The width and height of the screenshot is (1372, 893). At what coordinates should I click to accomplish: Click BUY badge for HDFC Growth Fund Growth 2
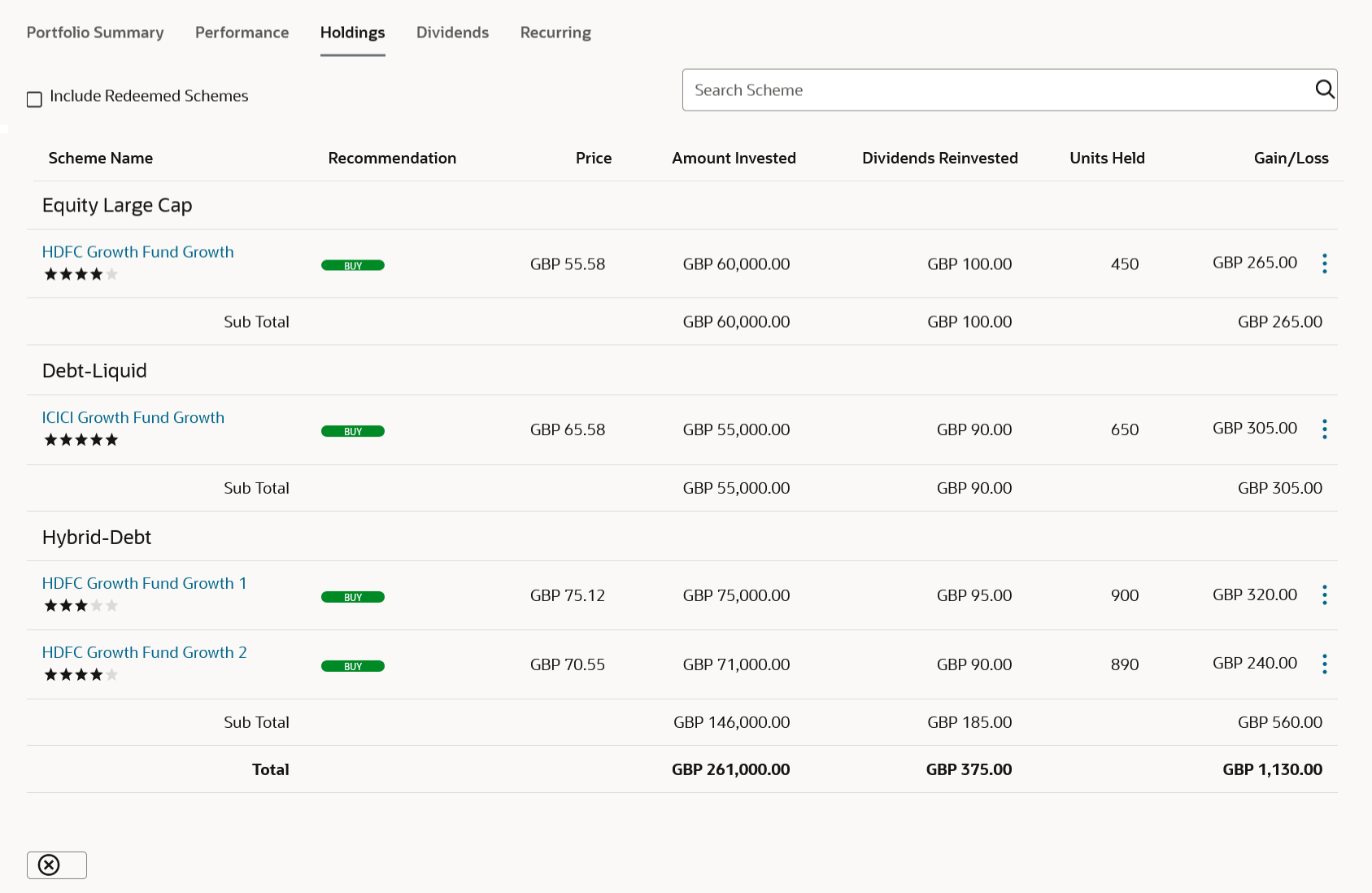353,666
